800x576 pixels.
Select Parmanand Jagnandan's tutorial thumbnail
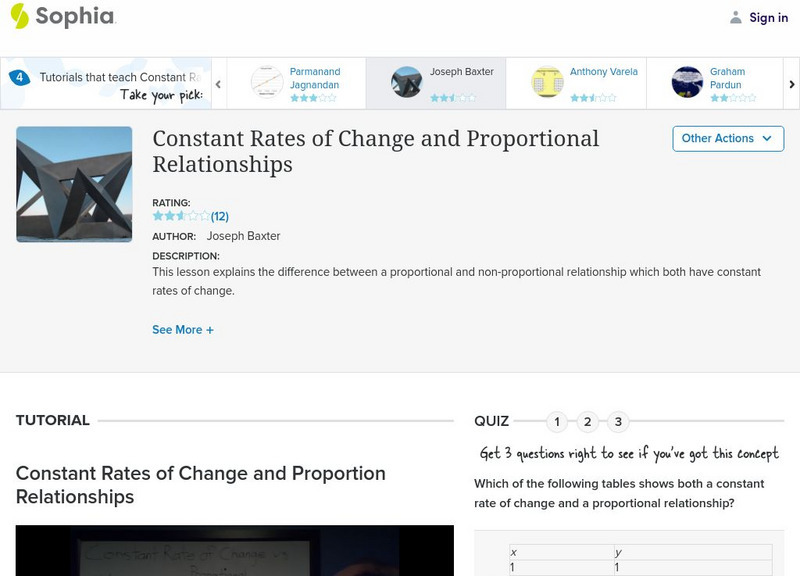(267, 82)
